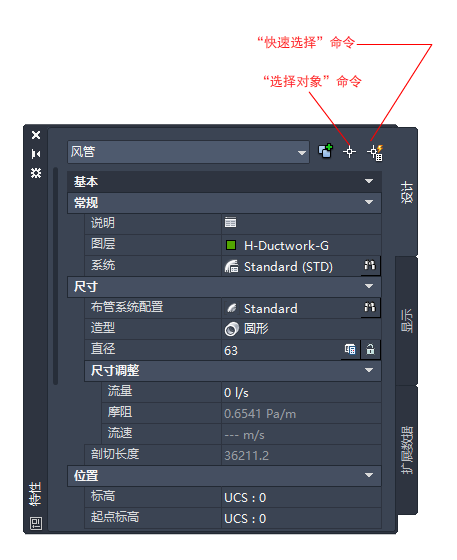Click the 流量 value field 0 l/s

pyautogui.click(x=301, y=392)
